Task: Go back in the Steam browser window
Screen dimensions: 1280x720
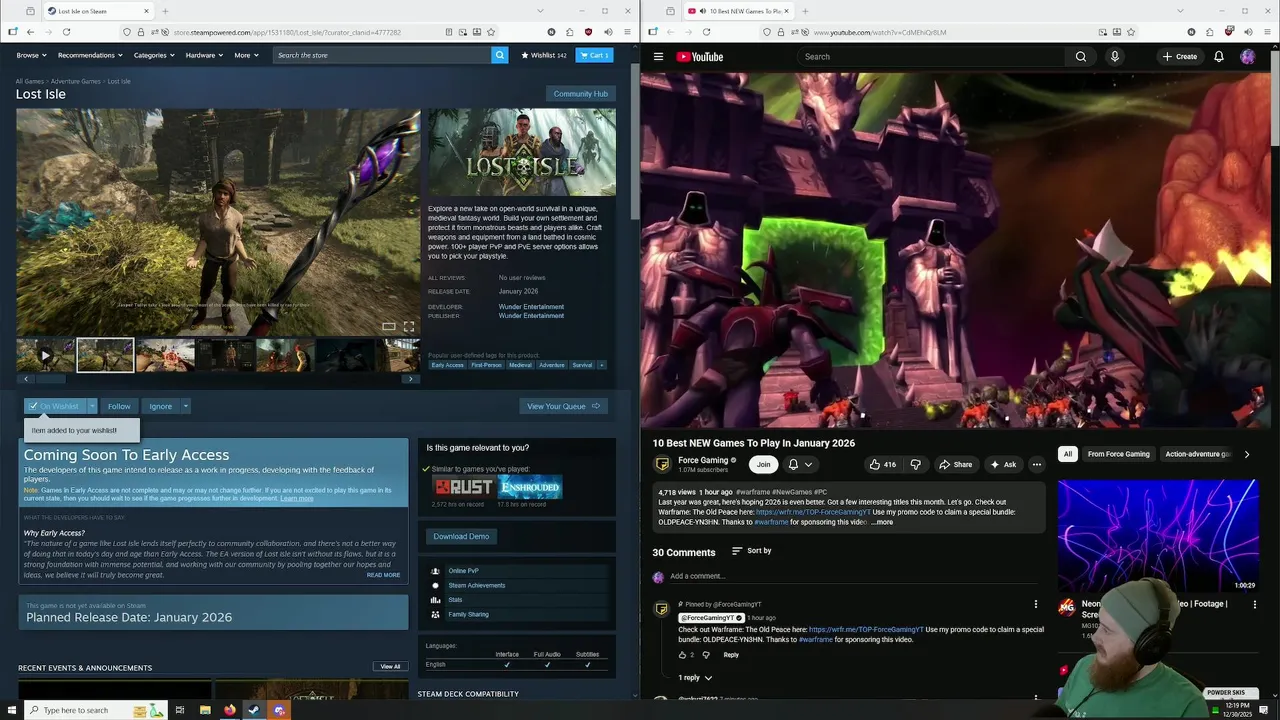Action: [x=30, y=32]
